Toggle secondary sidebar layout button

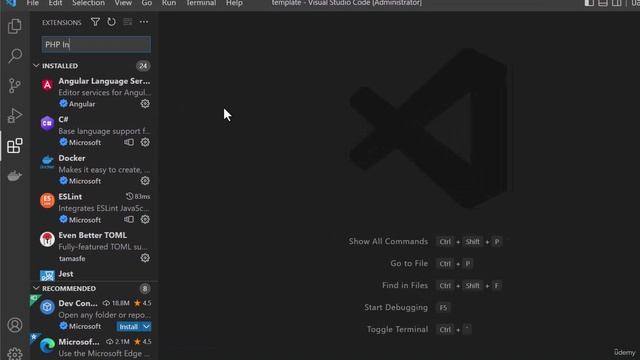tap(617, 3)
